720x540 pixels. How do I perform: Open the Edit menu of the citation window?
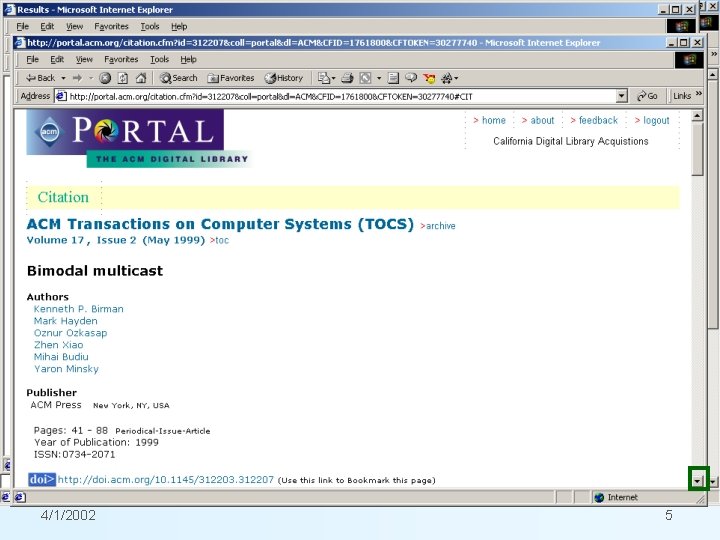point(57,59)
